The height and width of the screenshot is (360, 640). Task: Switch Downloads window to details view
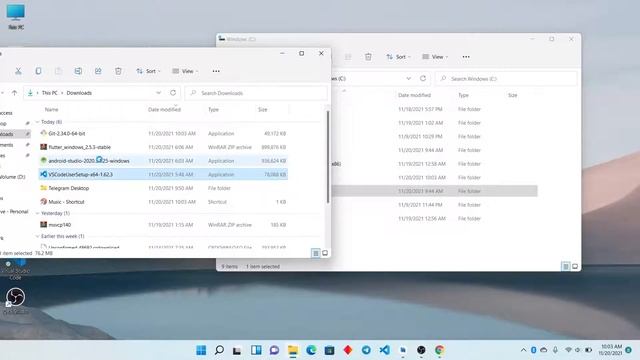click(x=316, y=253)
